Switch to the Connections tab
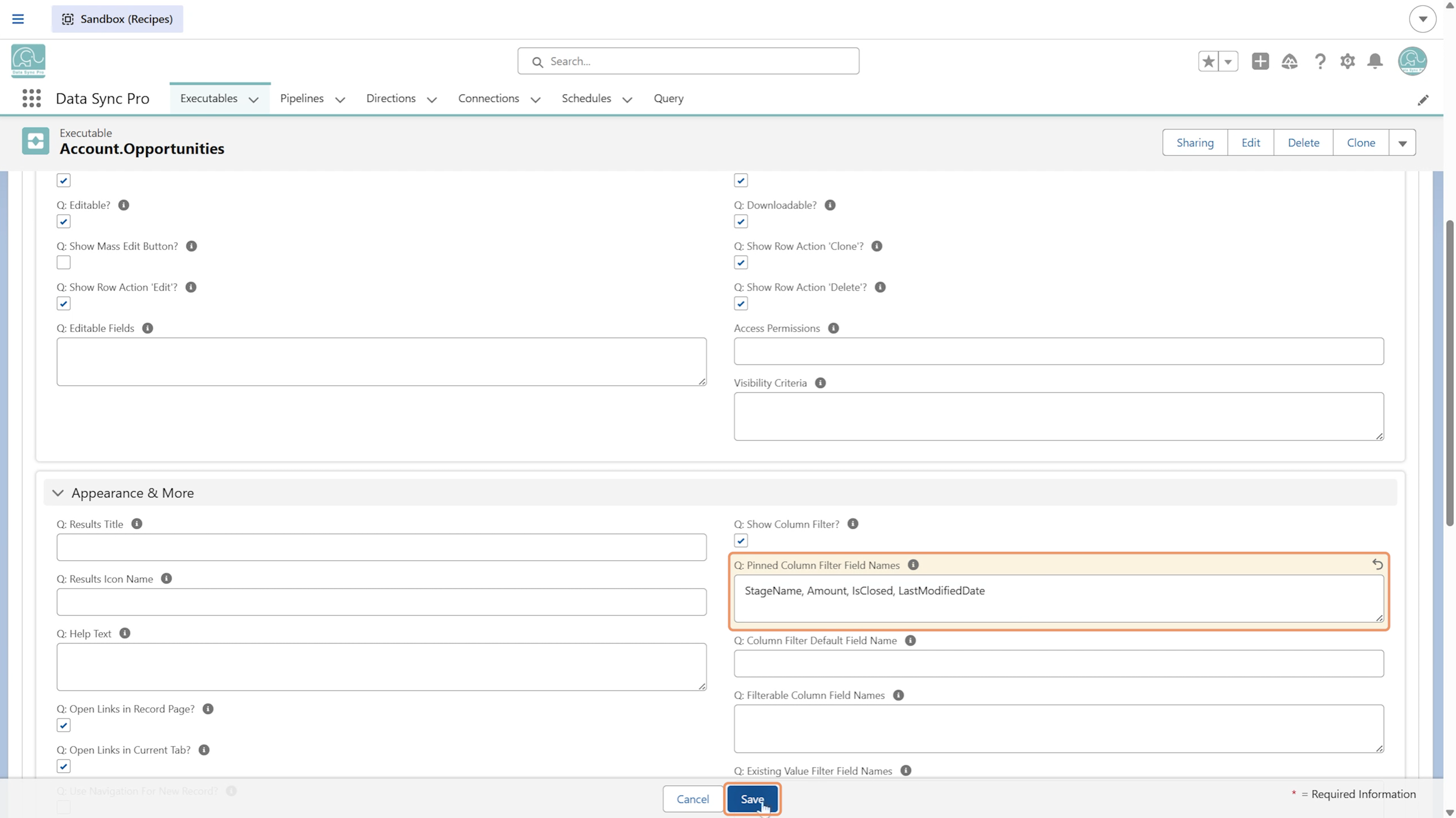This screenshot has width=1456, height=818. pos(488,98)
